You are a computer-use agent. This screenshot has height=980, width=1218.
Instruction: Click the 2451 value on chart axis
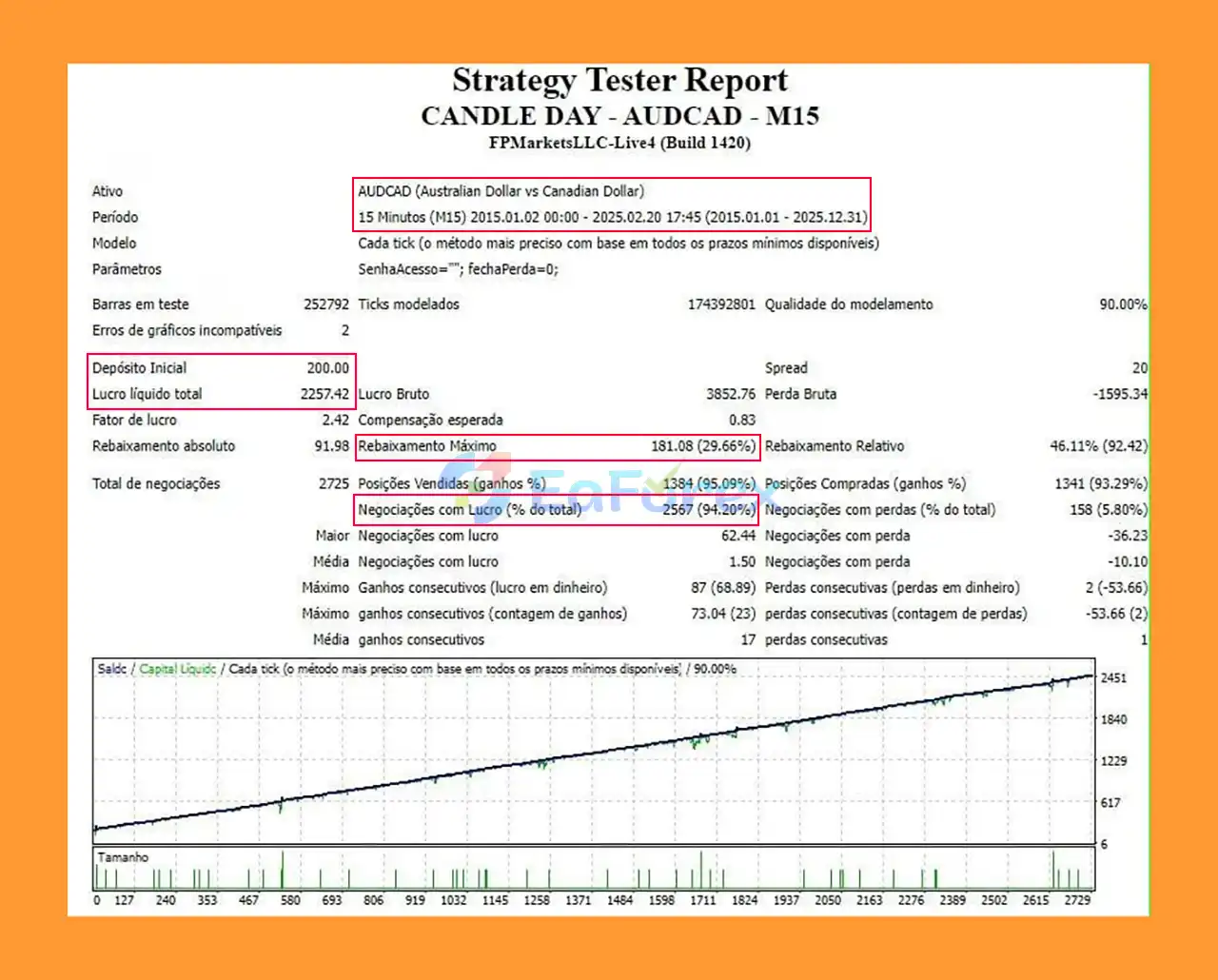(1113, 678)
